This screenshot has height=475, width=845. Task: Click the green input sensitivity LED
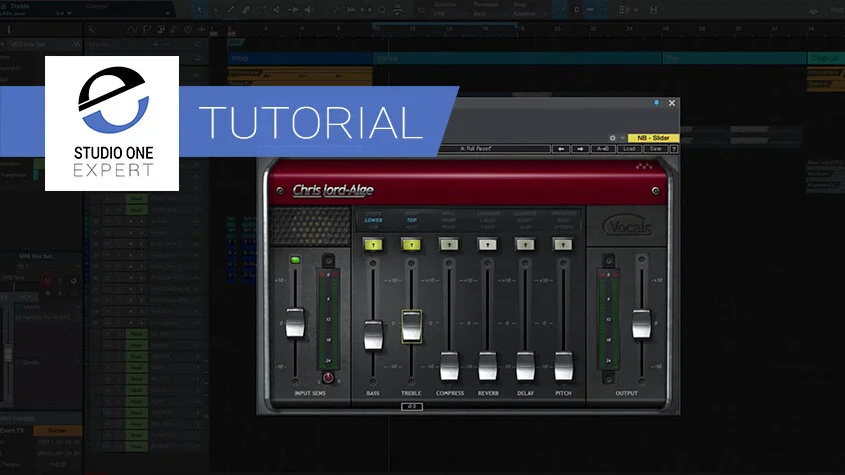[295, 260]
